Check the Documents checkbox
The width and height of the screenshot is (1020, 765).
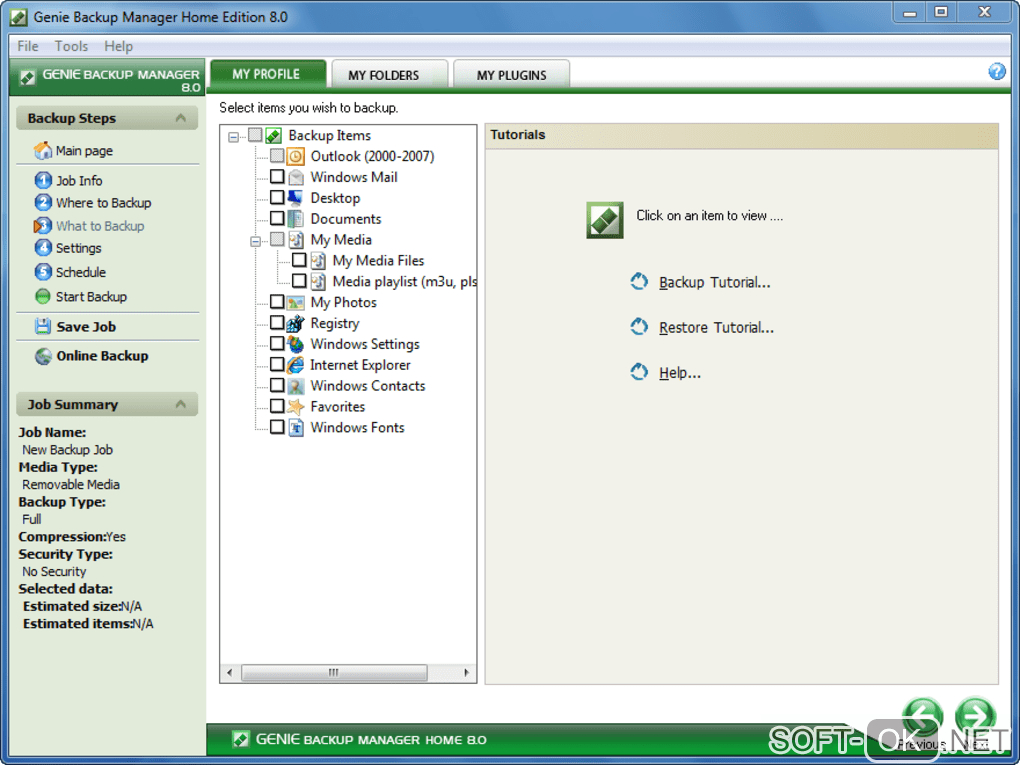(277, 218)
